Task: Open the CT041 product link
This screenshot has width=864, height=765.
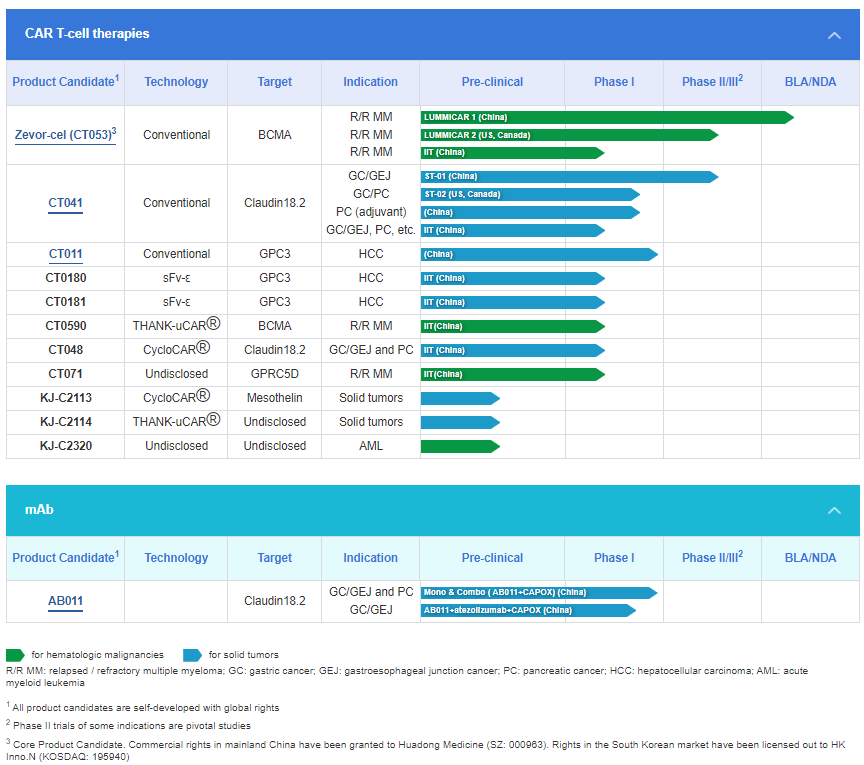Action: [65, 203]
